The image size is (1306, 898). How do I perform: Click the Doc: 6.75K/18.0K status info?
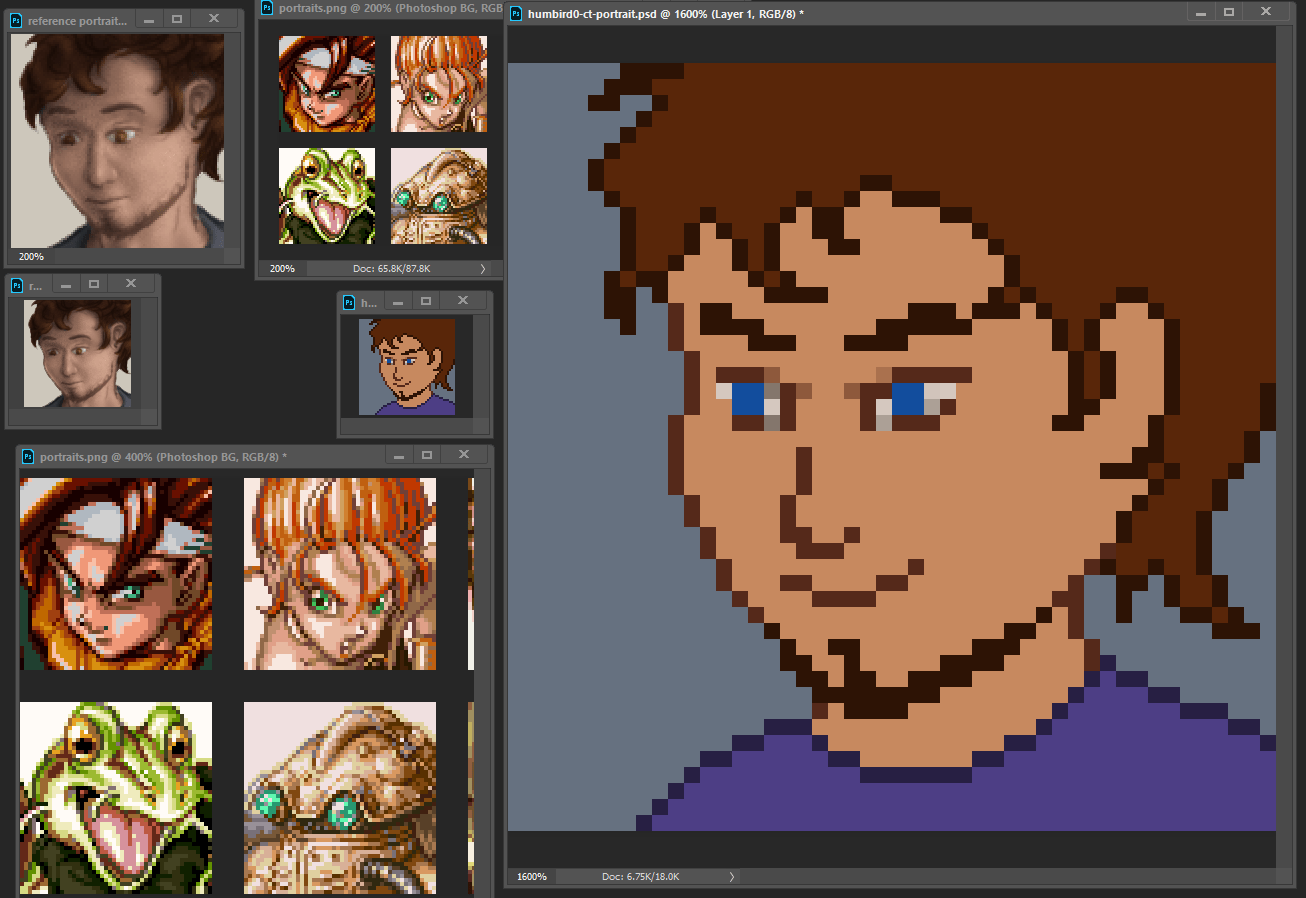click(640, 877)
